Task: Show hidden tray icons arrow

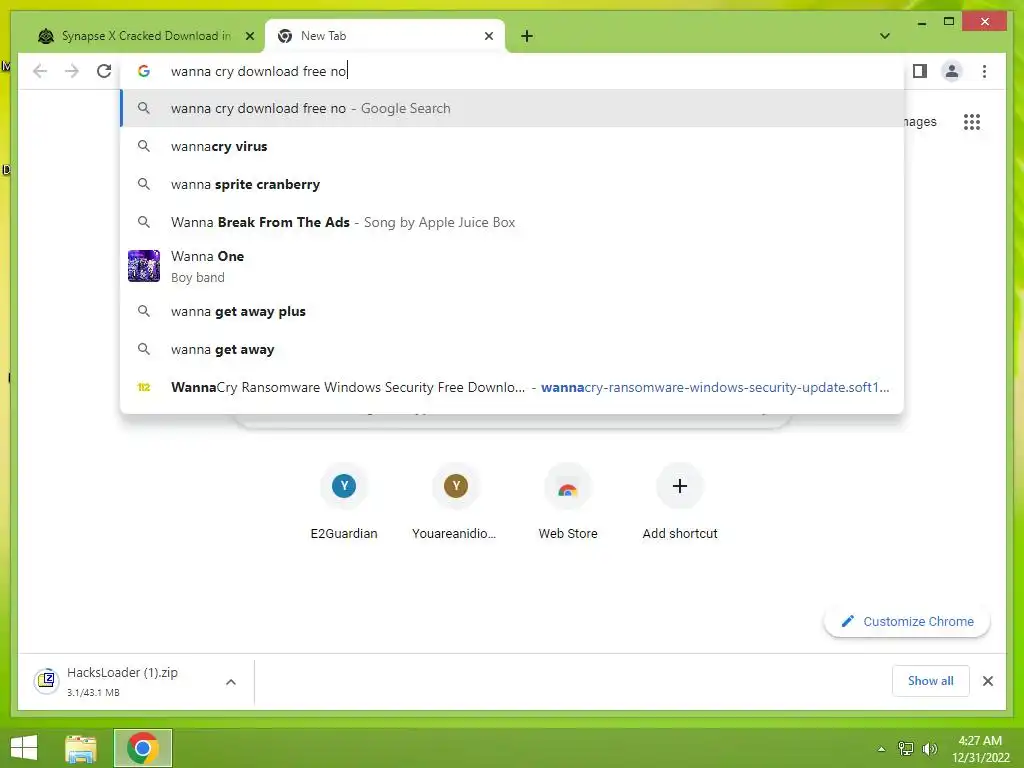Action: (x=881, y=749)
